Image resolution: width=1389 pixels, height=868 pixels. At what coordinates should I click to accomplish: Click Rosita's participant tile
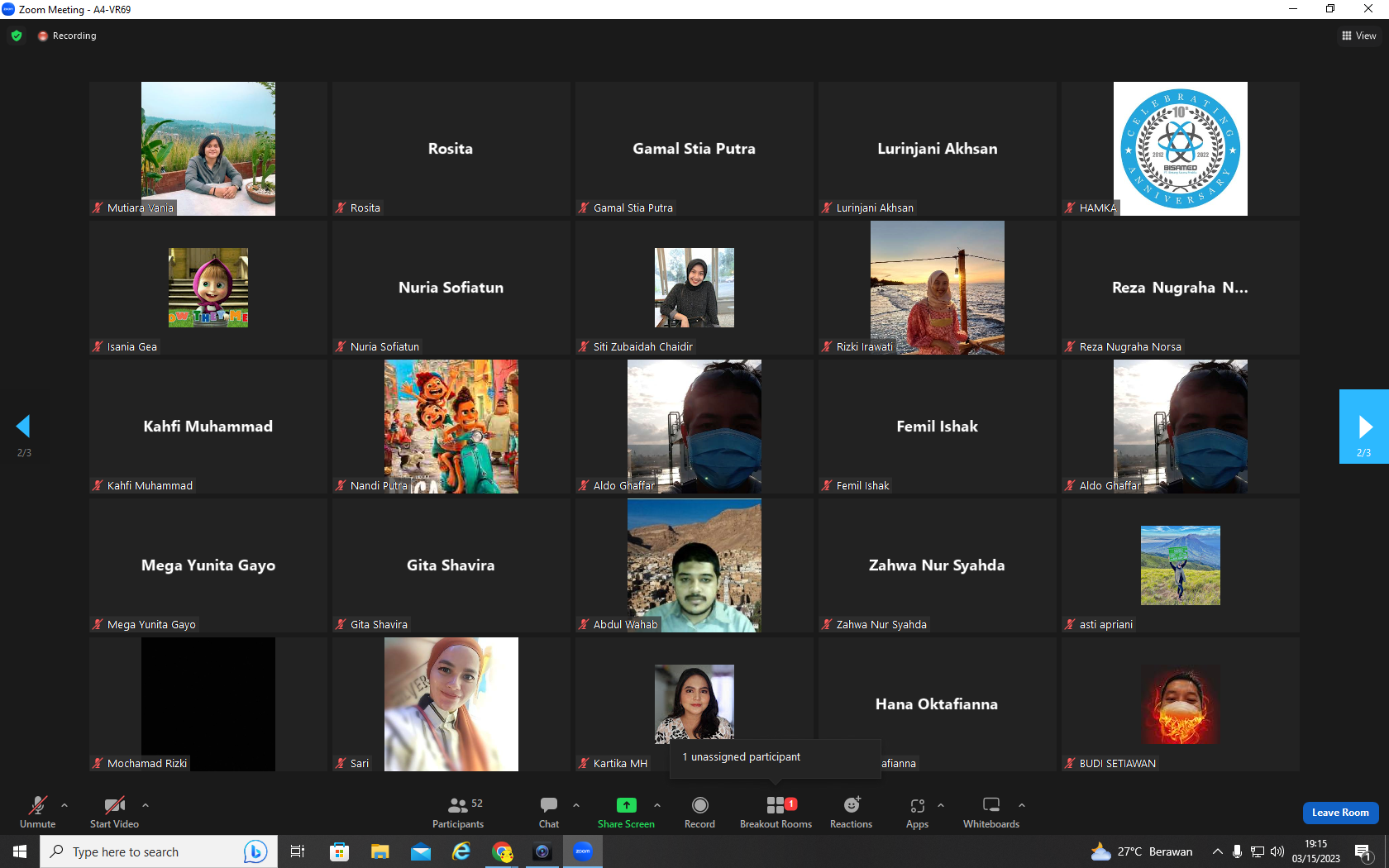point(451,149)
